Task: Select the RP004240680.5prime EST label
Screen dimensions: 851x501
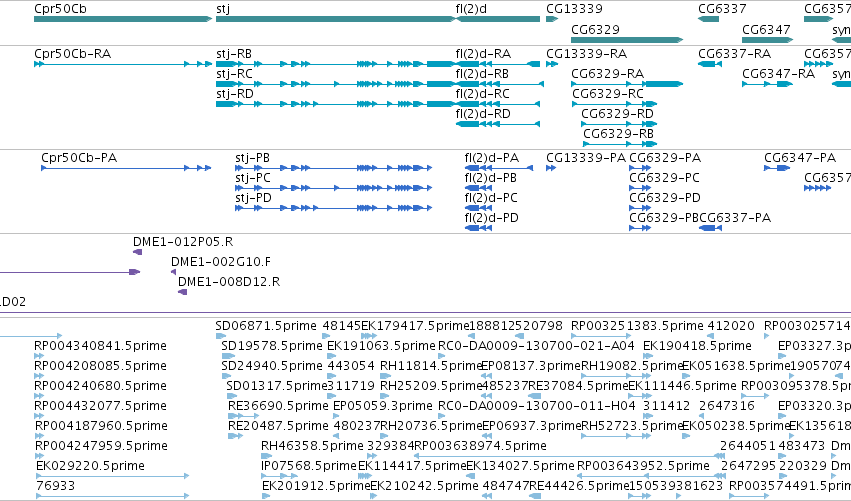Action: pyautogui.click(x=100, y=386)
